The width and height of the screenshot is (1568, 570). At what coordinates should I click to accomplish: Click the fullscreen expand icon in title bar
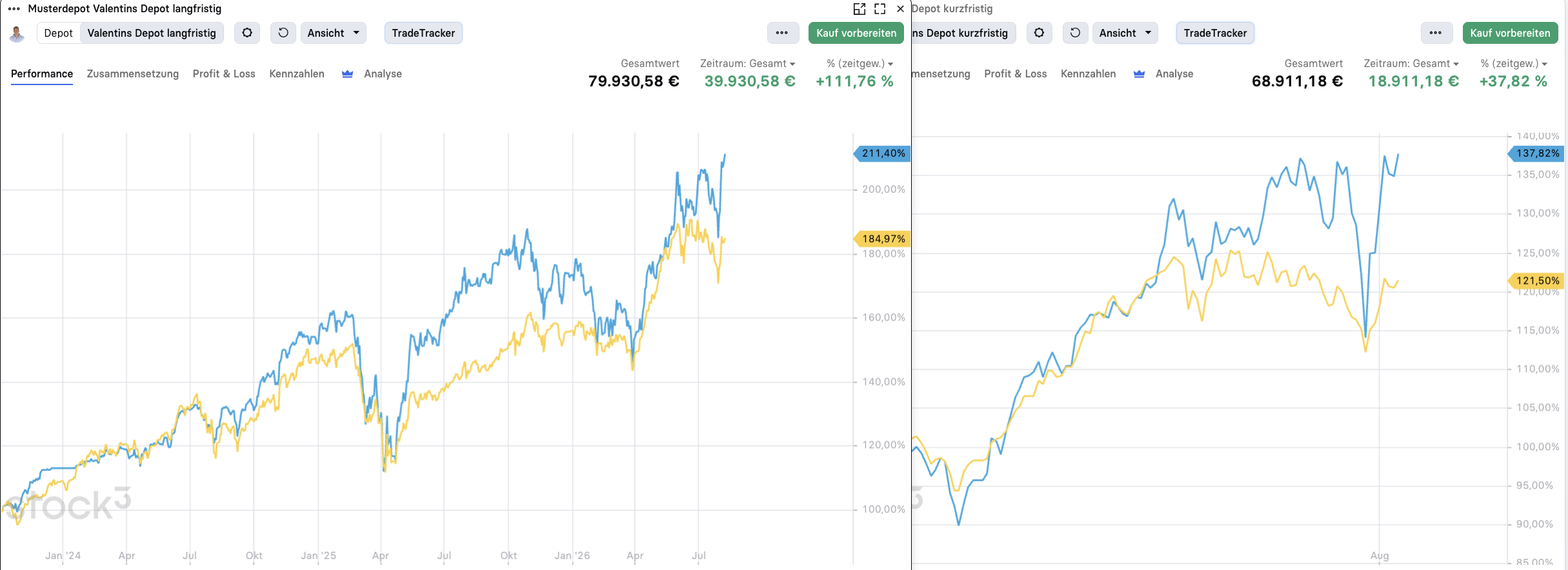[x=880, y=9]
